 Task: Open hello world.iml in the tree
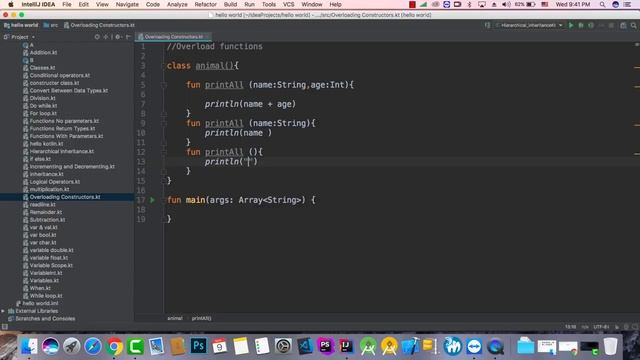(x=40, y=303)
